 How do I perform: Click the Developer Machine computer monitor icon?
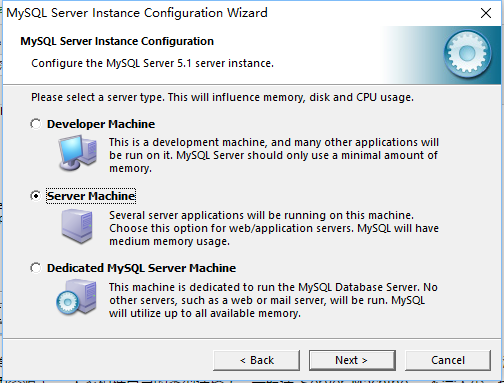[x=78, y=153]
